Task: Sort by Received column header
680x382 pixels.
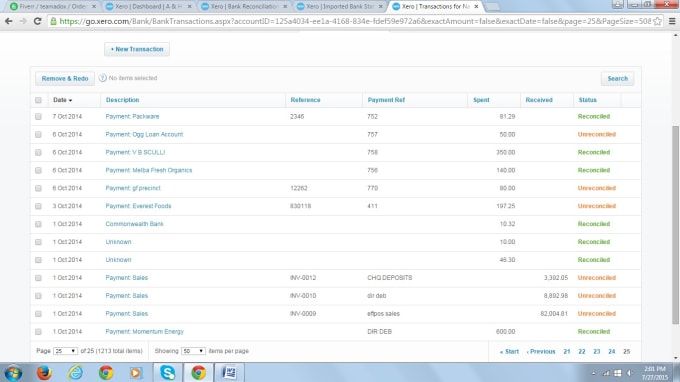Action: tap(539, 100)
